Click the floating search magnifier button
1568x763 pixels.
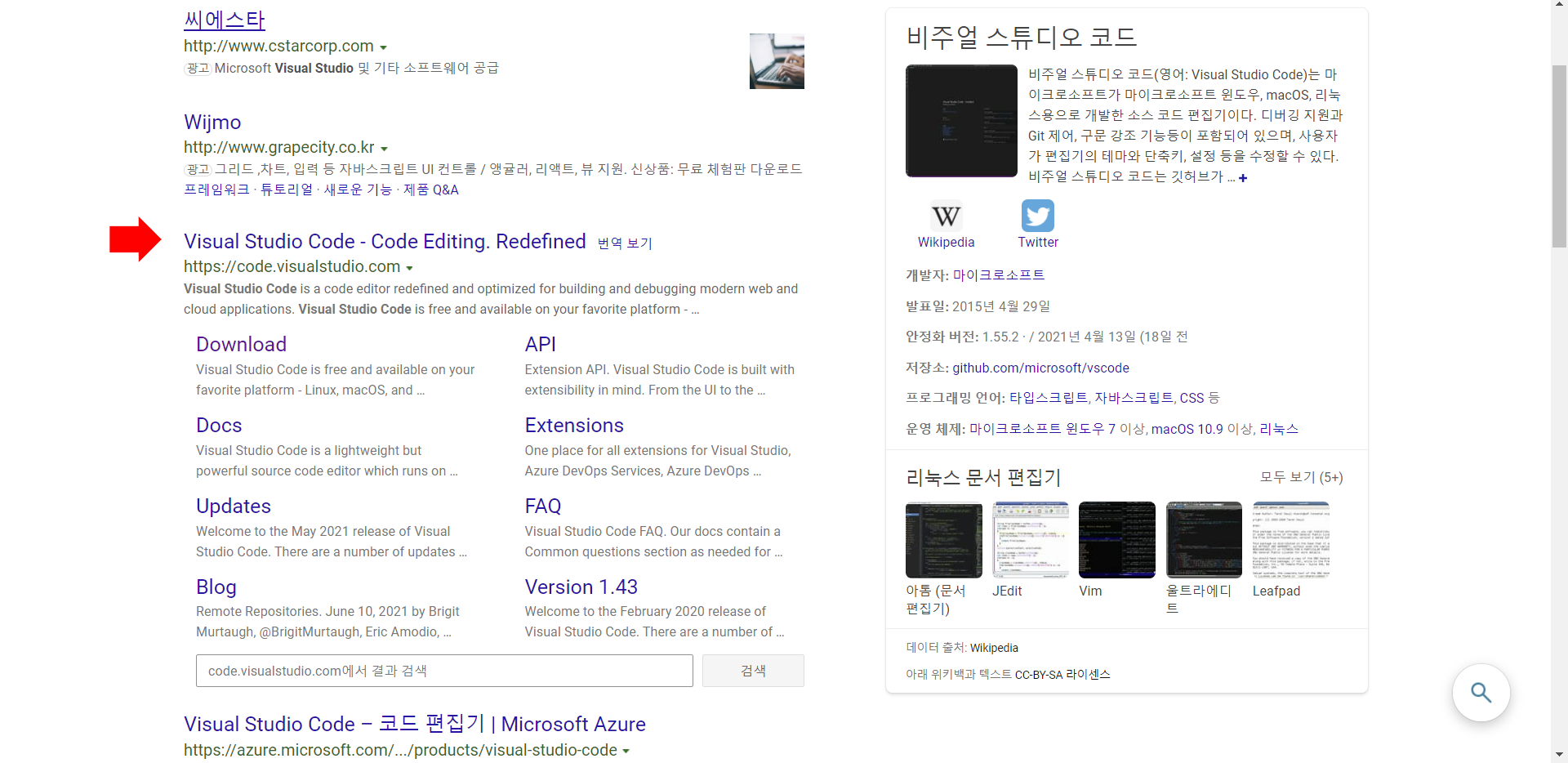(x=1481, y=692)
